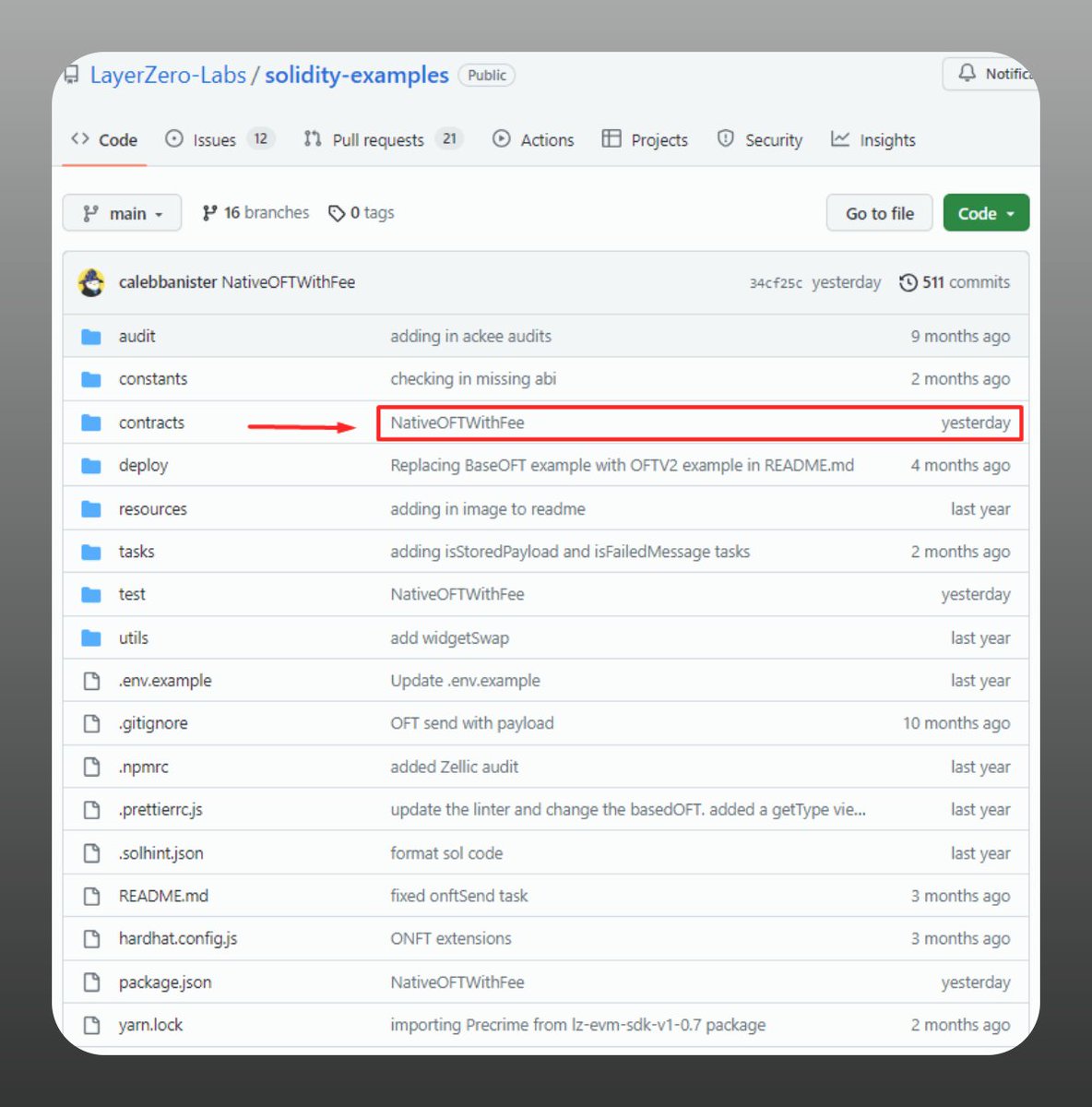This screenshot has width=1092, height=1107.
Task: Click the Notifications bell icon
Action: click(x=967, y=73)
